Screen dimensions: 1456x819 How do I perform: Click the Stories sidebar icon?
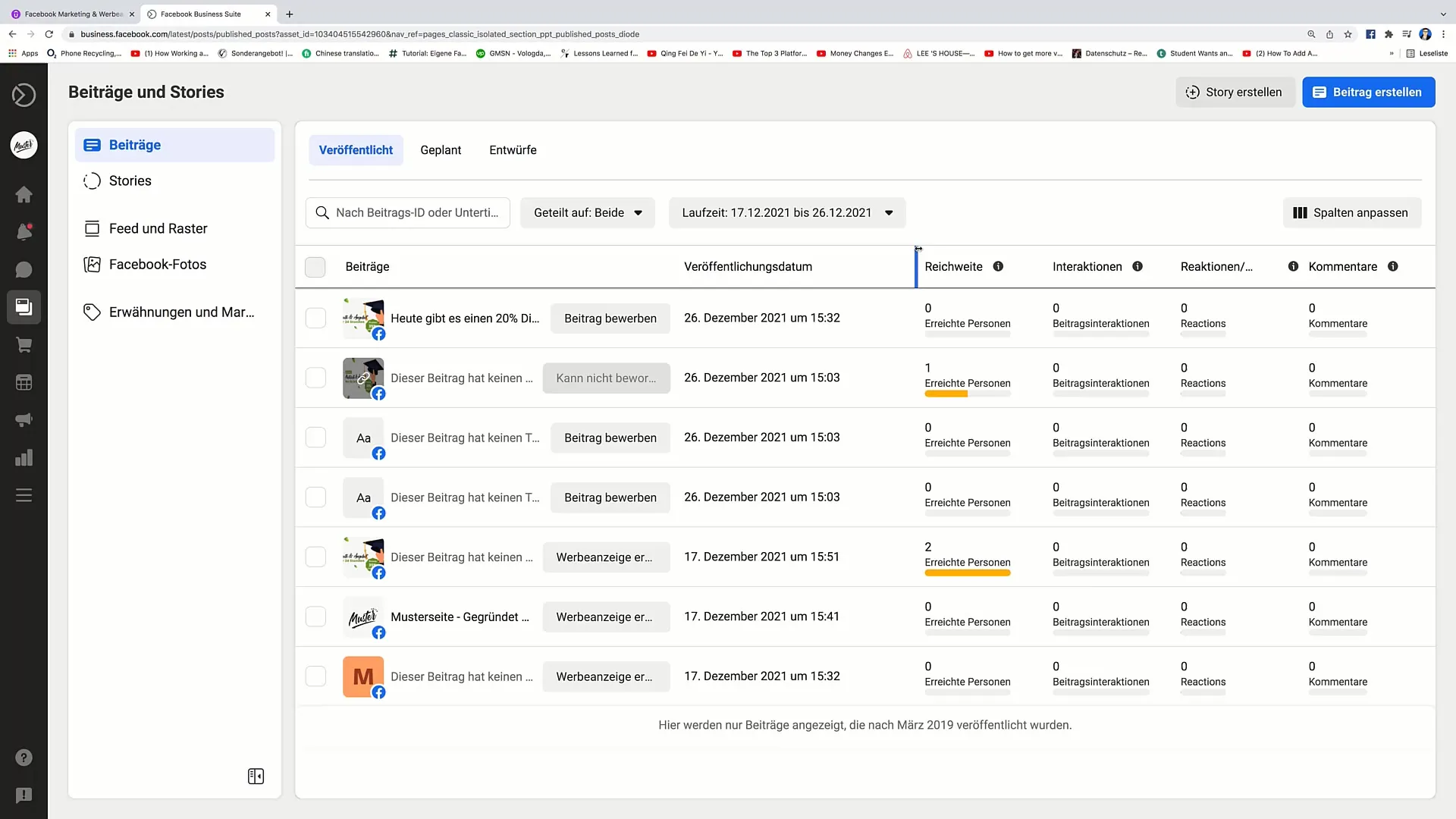coord(91,181)
